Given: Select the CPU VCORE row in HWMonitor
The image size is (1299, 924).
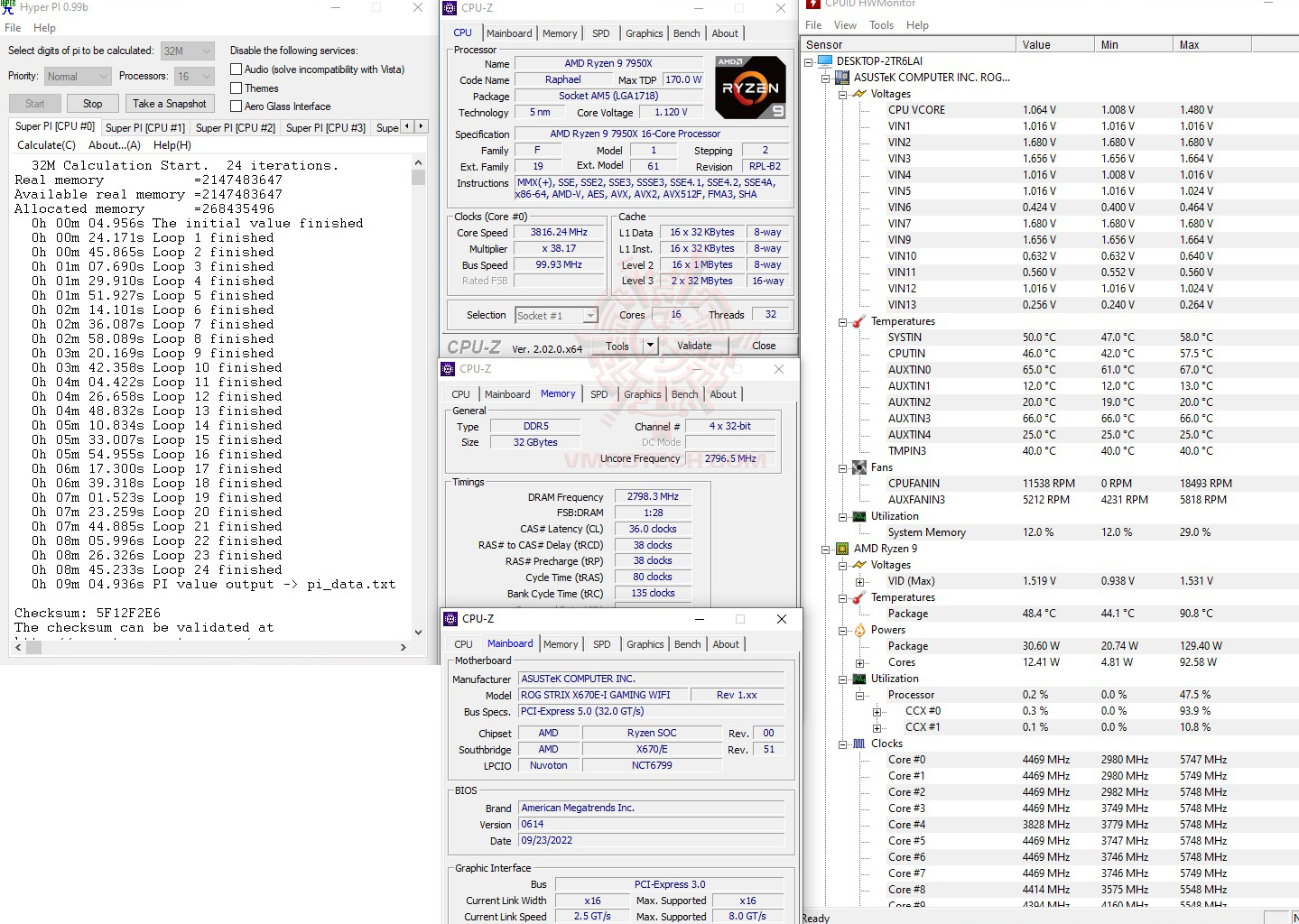Looking at the screenshot, I should (x=1050, y=110).
